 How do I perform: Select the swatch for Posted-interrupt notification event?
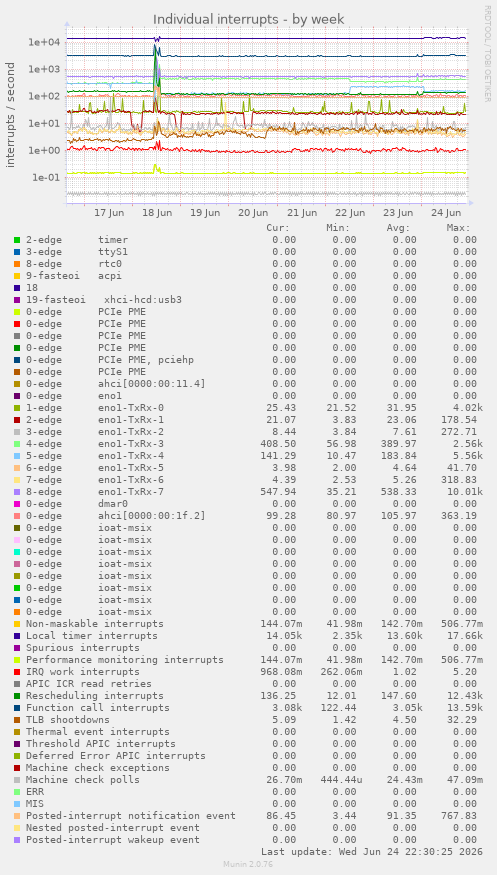(17, 815)
